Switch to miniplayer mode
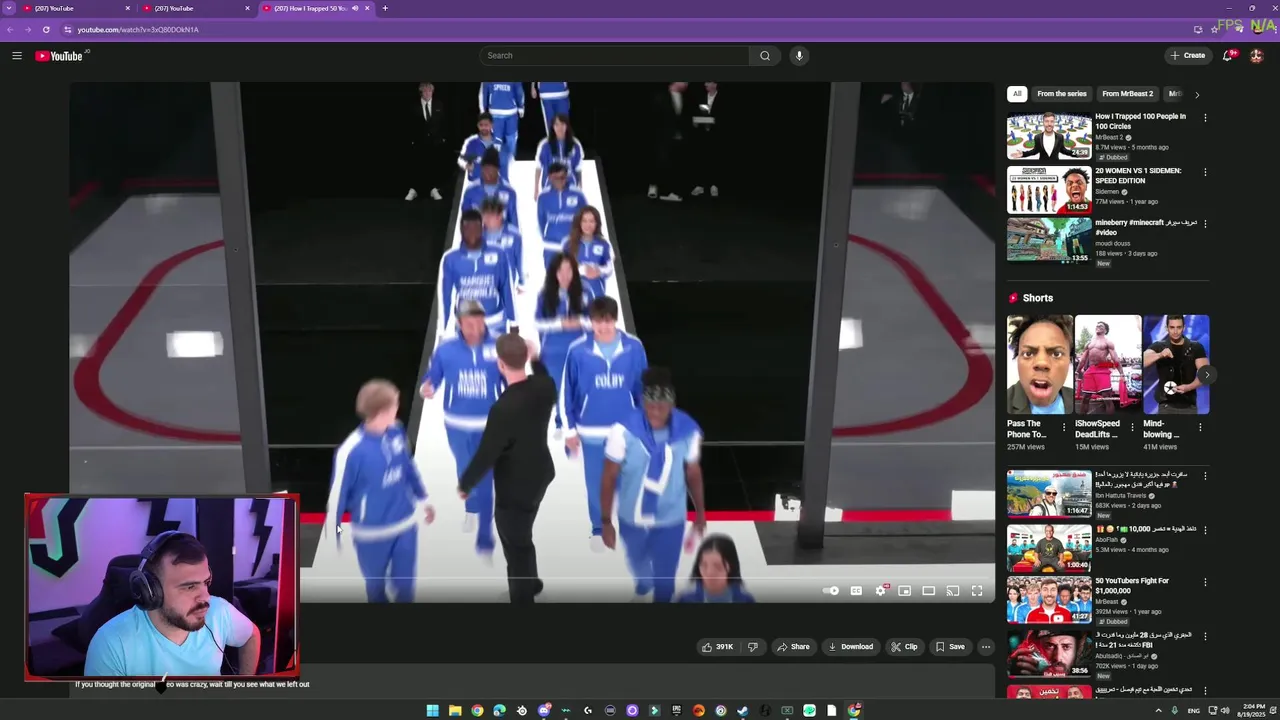Screen dimensions: 1280x720 pyautogui.click(x=905, y=591)
